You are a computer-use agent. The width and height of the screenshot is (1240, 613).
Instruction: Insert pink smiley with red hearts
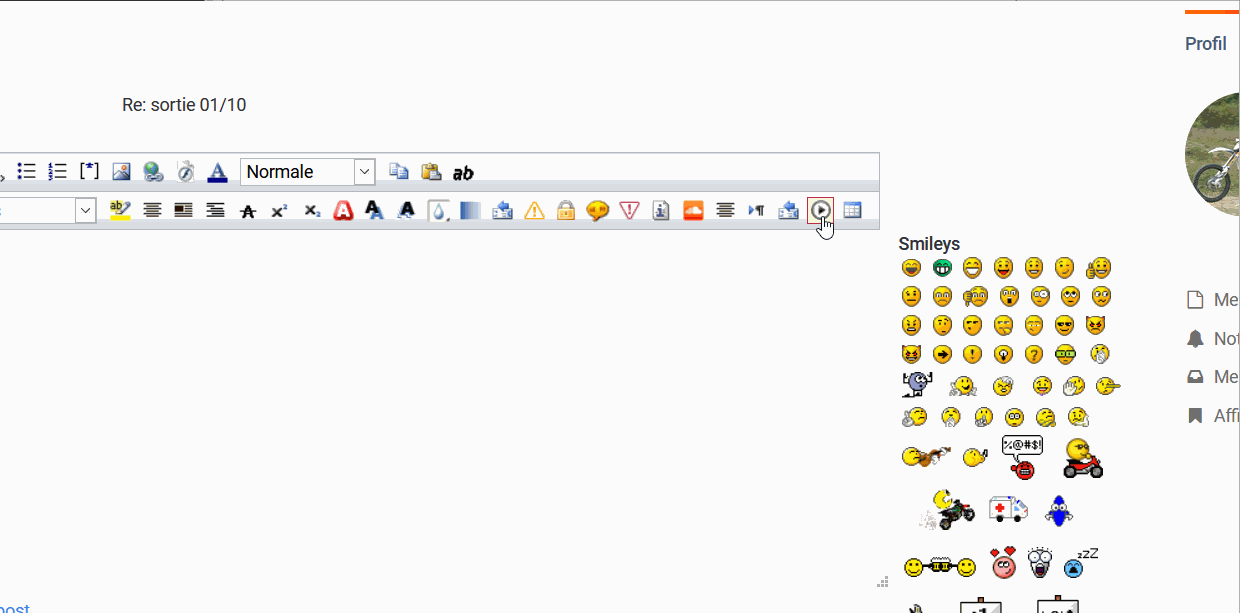click(1003, 562)
